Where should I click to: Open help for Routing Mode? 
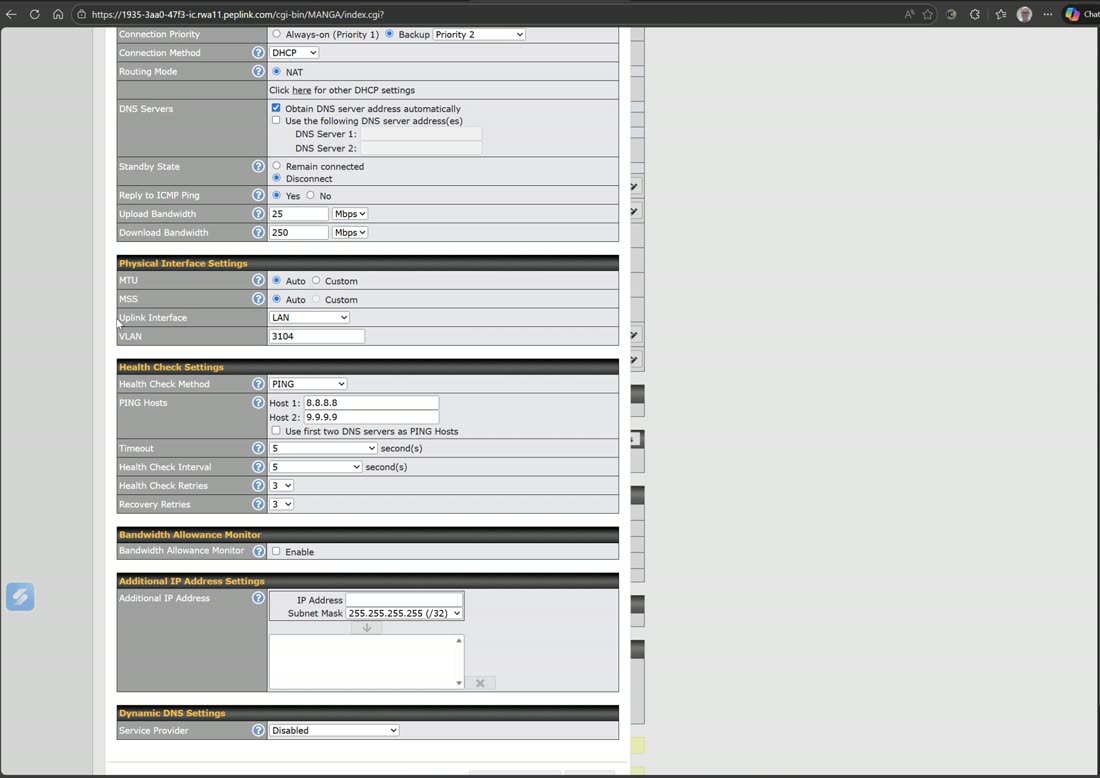tap(258, 72)
